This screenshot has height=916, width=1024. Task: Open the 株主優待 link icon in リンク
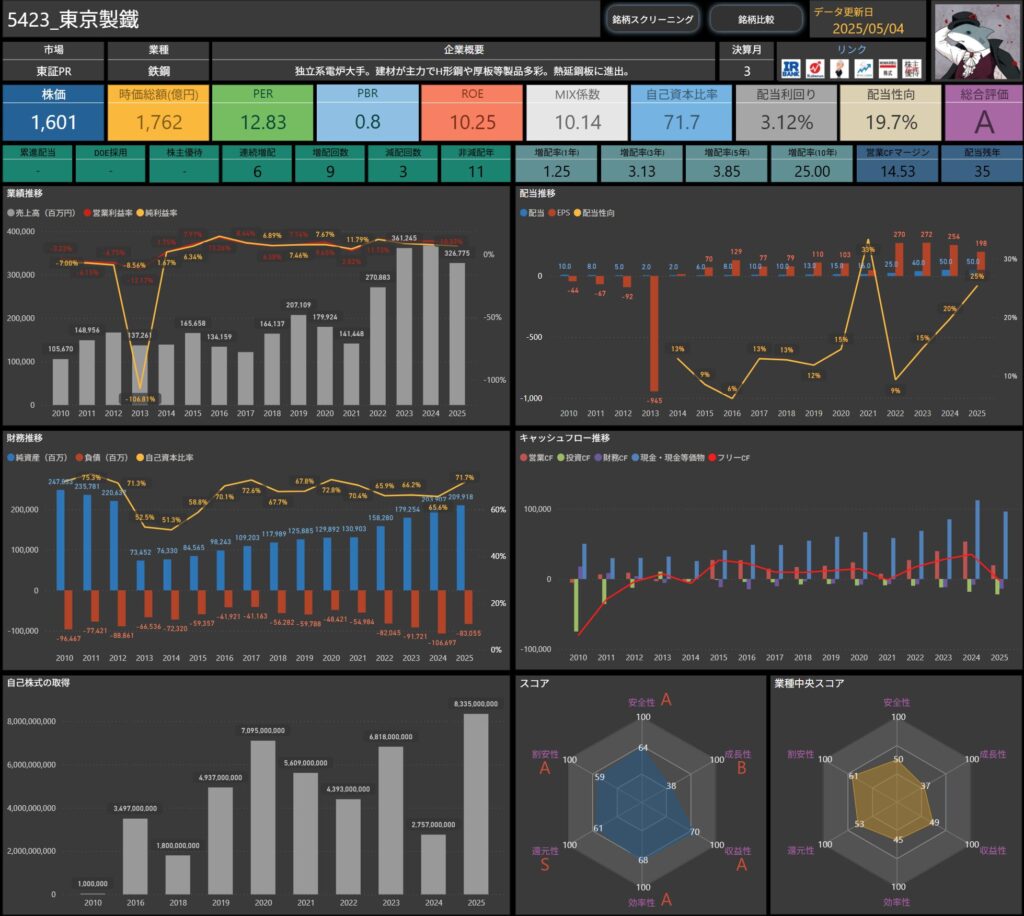[x=912, y=69]
